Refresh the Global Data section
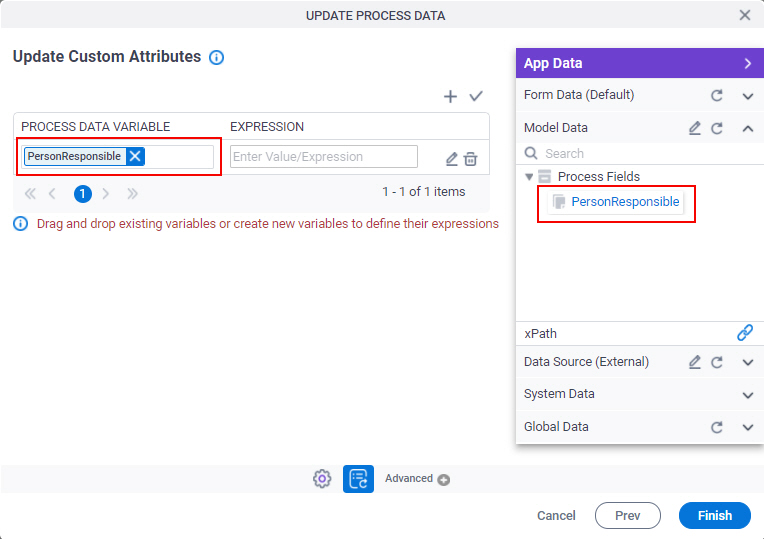This screenshot has height=539, width=764. click(x=717, y=427)
